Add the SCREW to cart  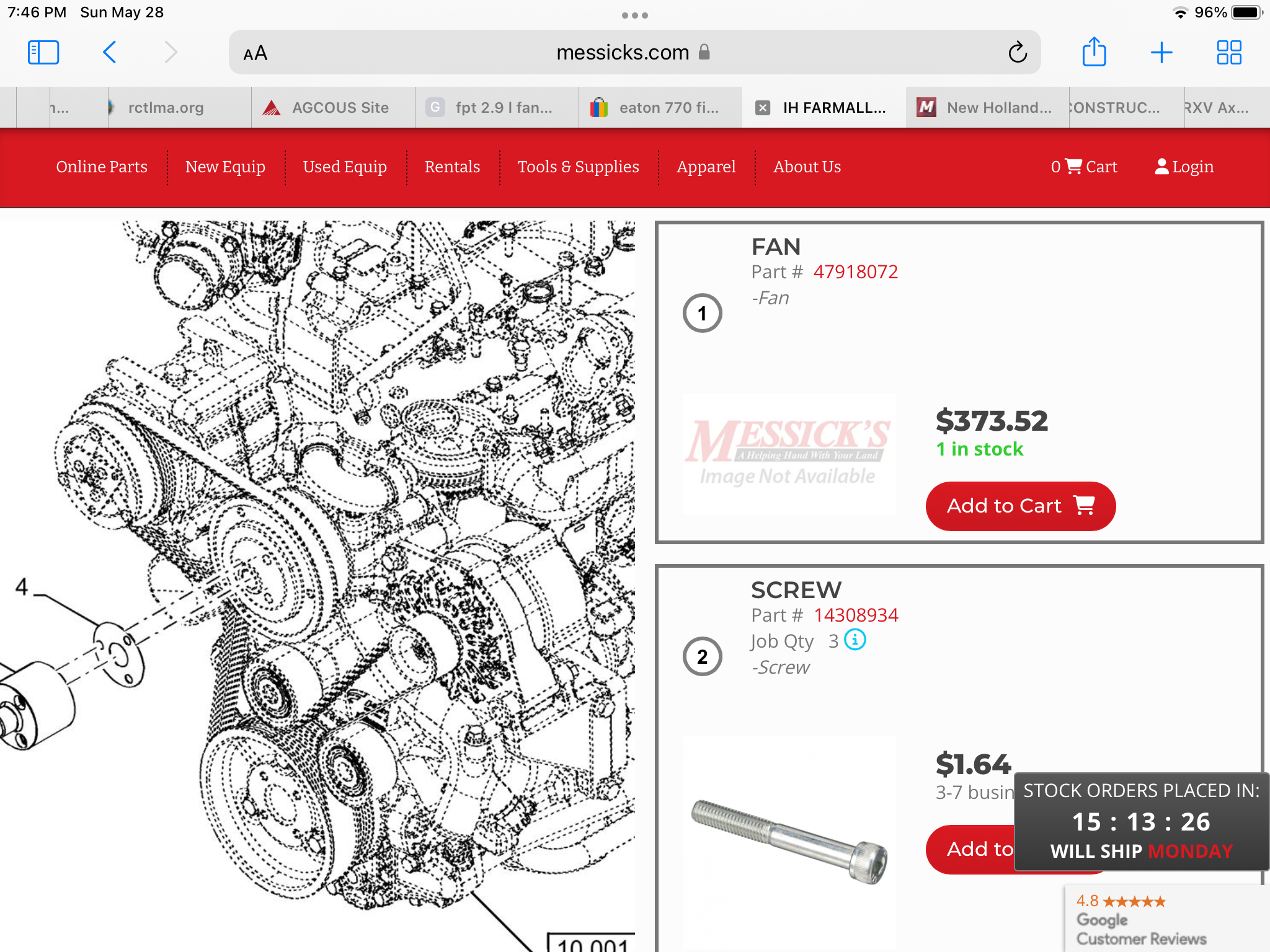971,849
